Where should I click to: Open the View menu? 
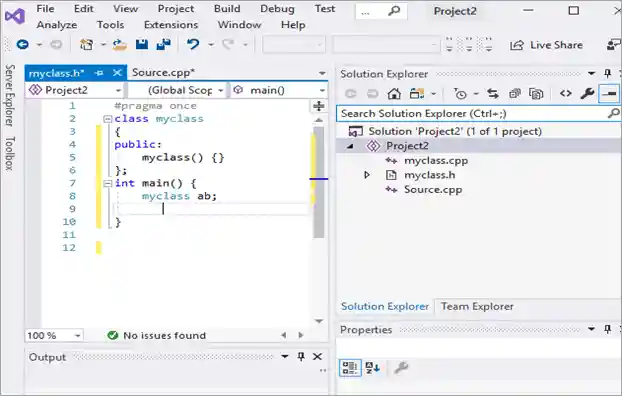click(125, 9)
